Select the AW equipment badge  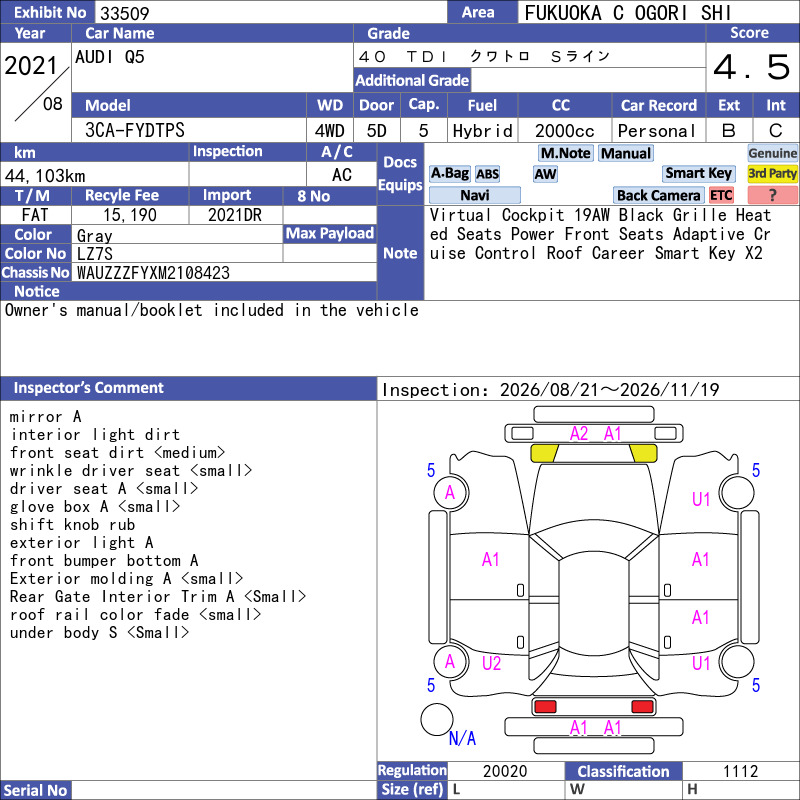(x=545, y=174)
